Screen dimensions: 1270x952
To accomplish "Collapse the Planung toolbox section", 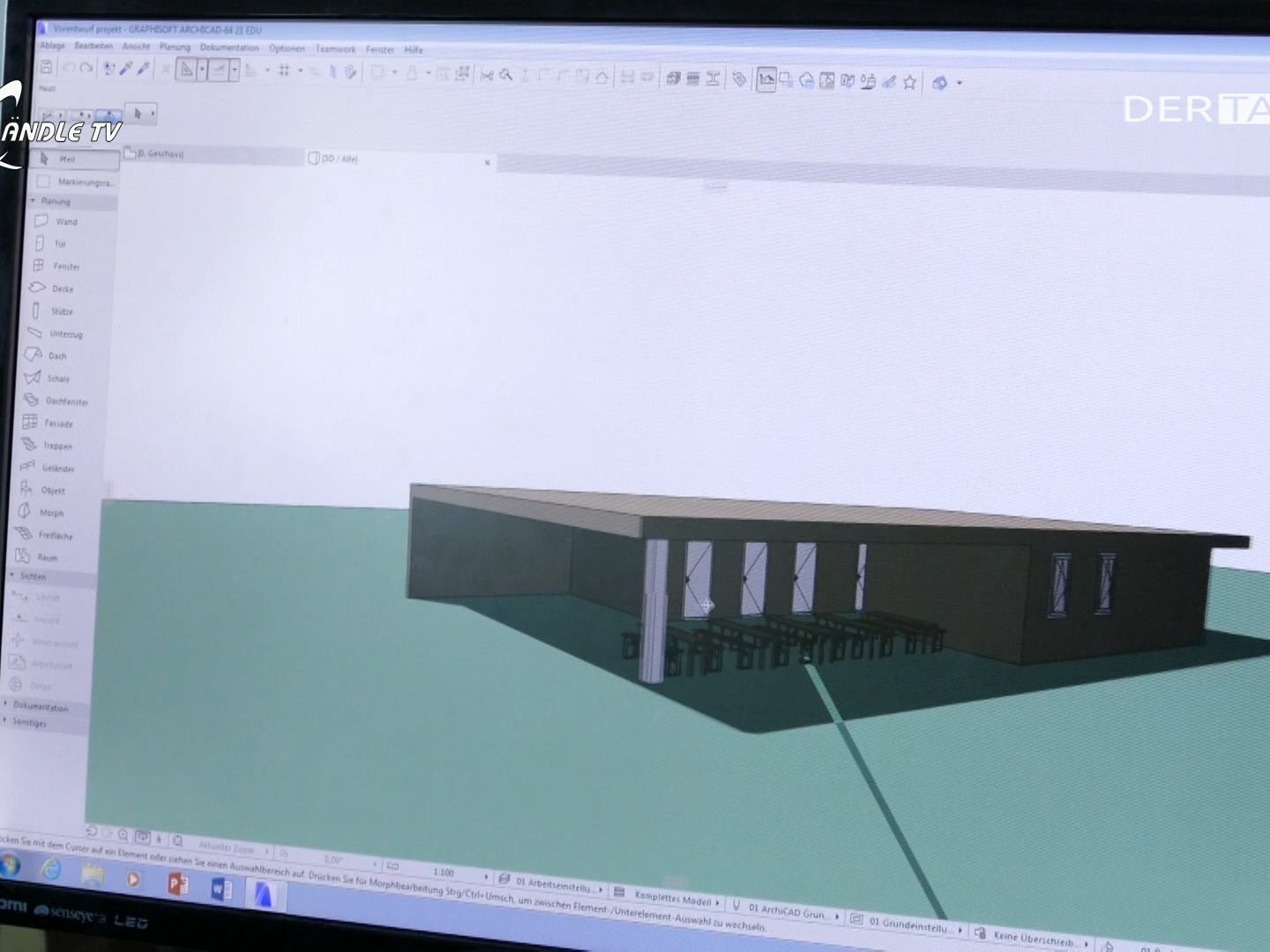I will tap(34, 201).
